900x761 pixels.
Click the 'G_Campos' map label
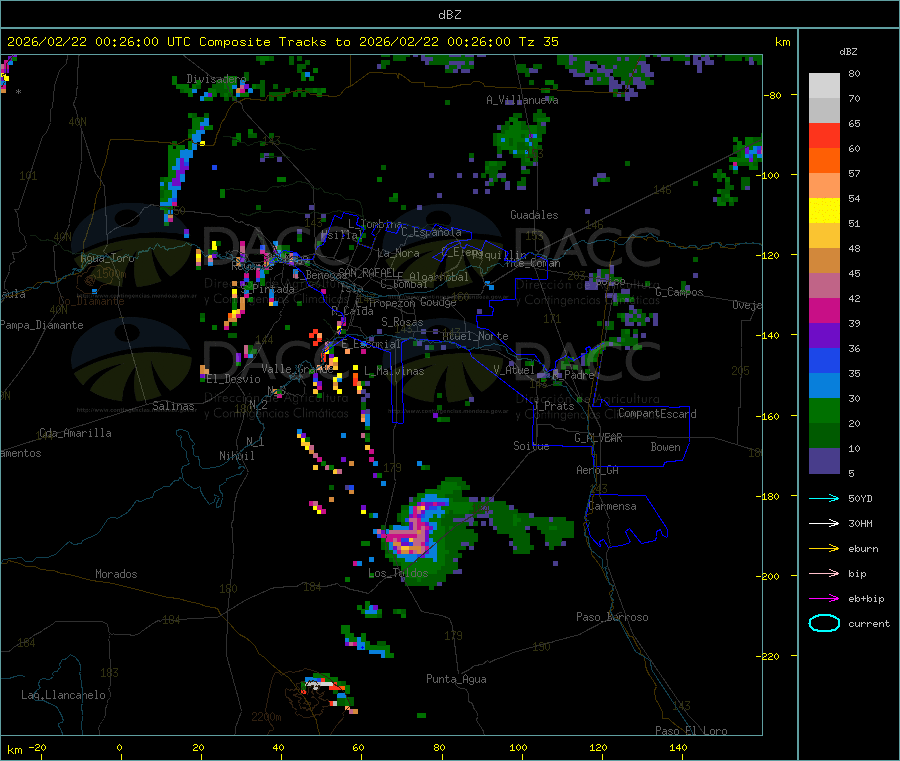click(679, 292)
